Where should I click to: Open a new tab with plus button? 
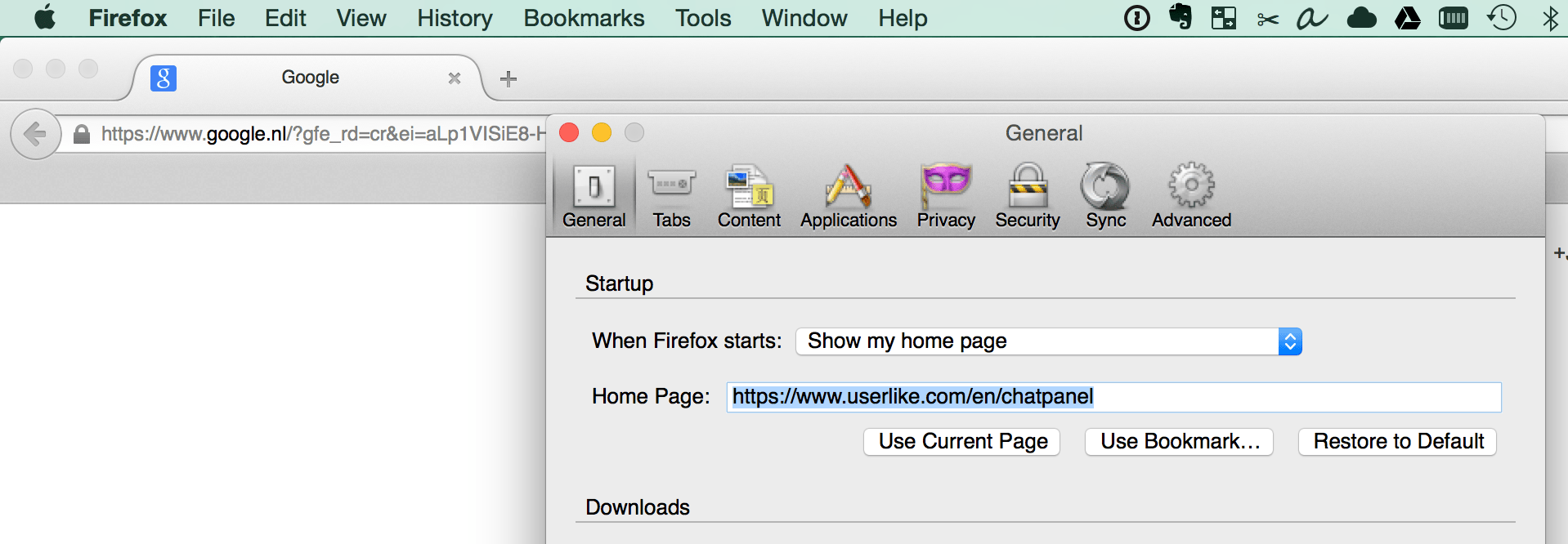[508, 78]
